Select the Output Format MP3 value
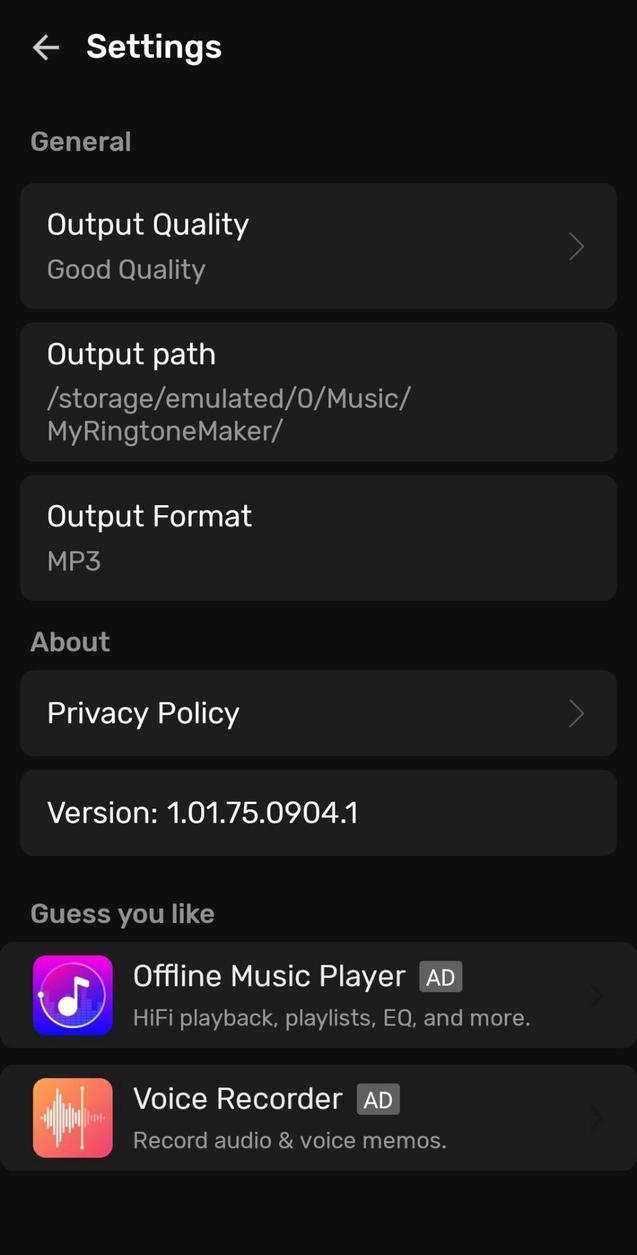Image resolution: width=637 pixels, height=1255 pixels. tap(73, 561)
